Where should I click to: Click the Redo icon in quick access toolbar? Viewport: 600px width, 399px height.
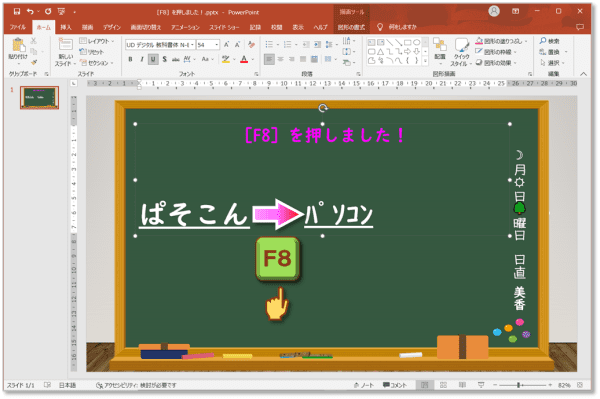point(48,11)
